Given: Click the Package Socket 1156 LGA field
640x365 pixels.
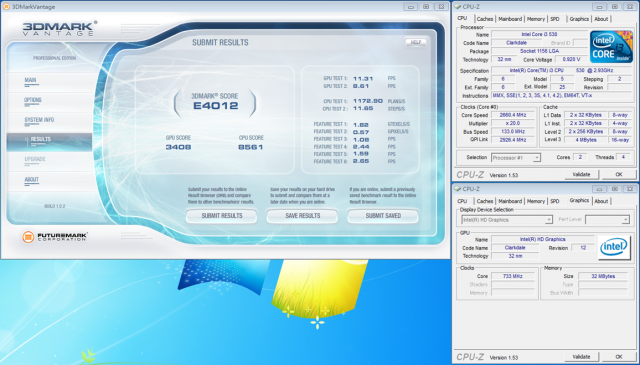Looking at the screenshot, I should pos(539,51).
